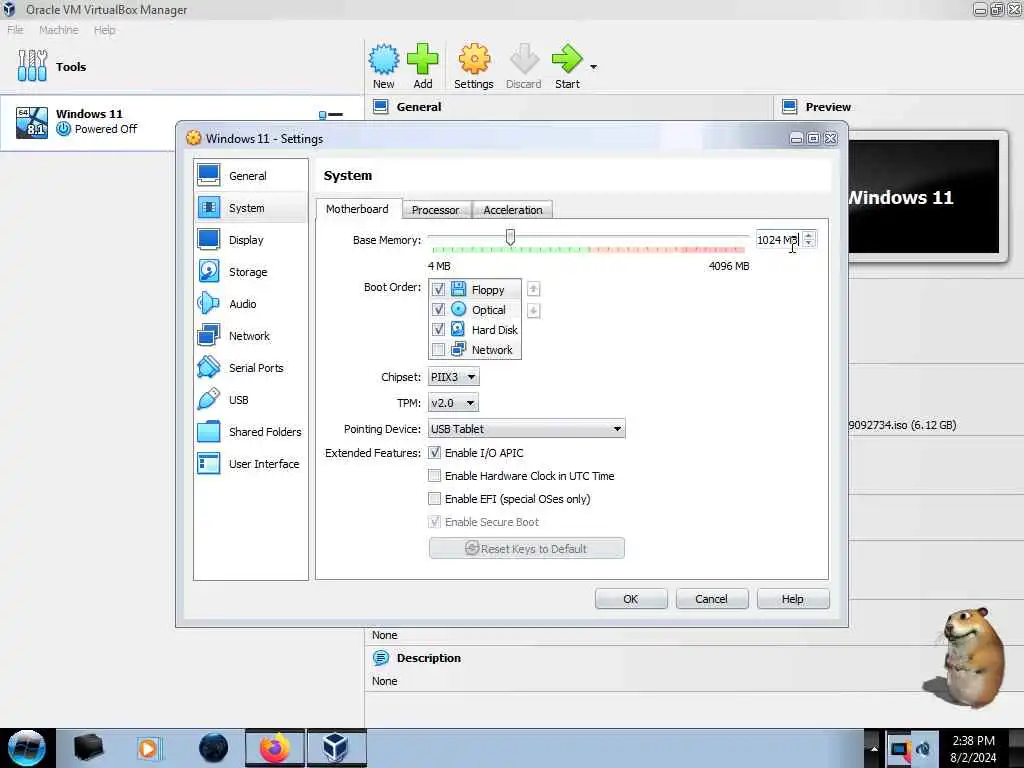The width and height of the screenshot is (1024, 768).
Task: Click the Tools icon in left panel
Action: click(32, 66)
